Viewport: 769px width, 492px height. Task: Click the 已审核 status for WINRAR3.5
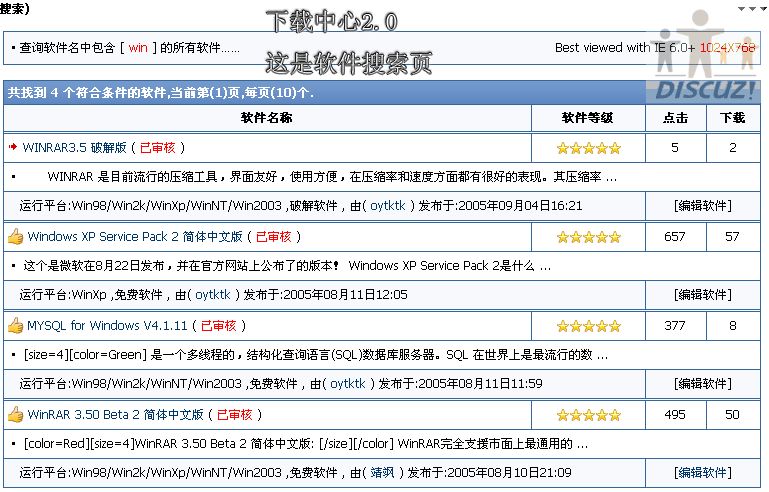[x=158, y=148]
